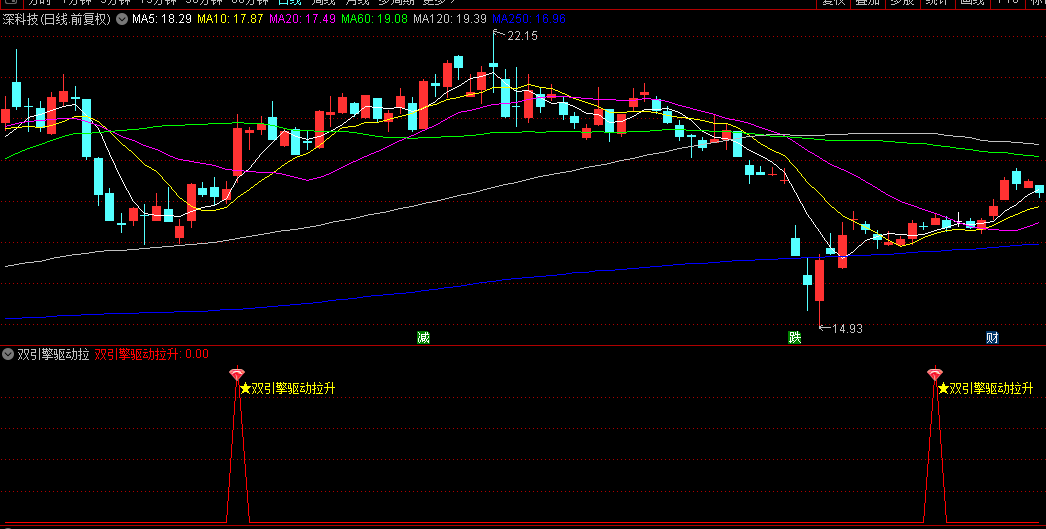Select the MA5: 18.29 label
1046x529 pixels.
[161, 19]
